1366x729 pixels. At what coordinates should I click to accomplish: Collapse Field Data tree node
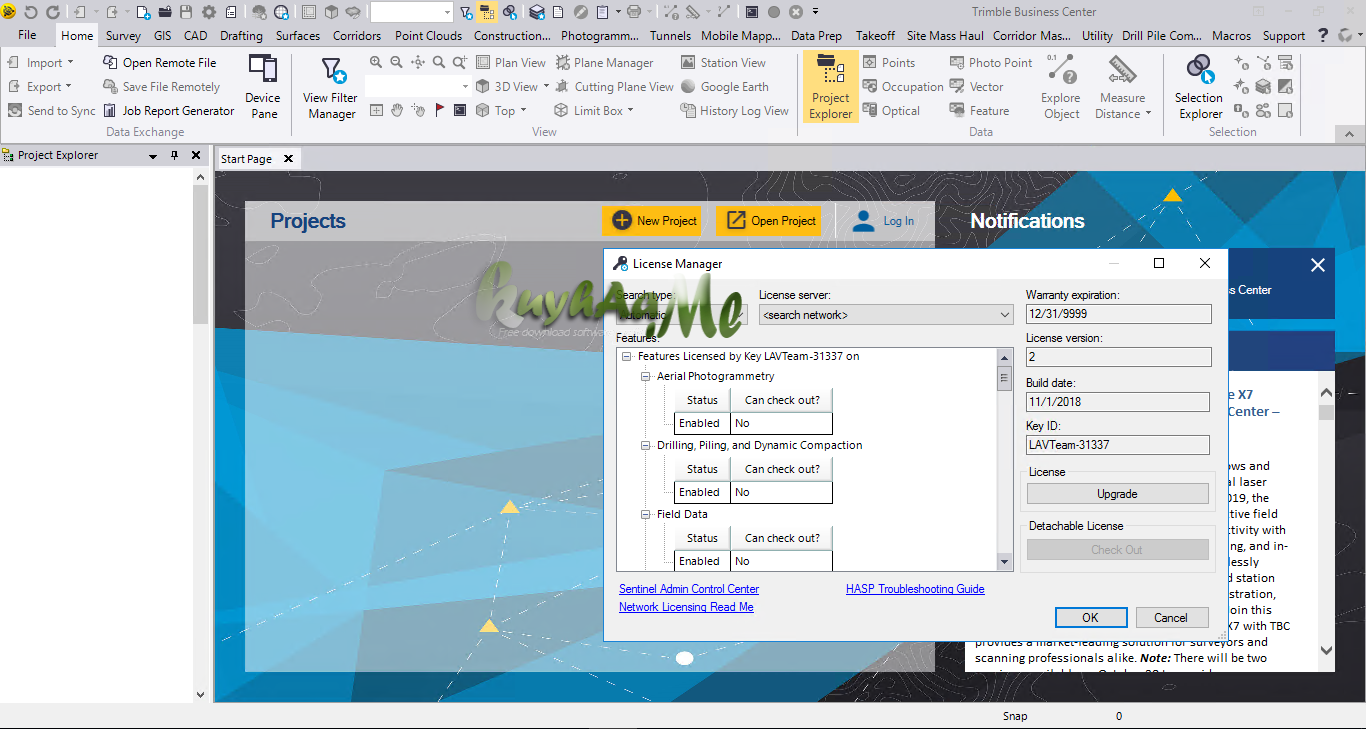(x=646, y=515)
